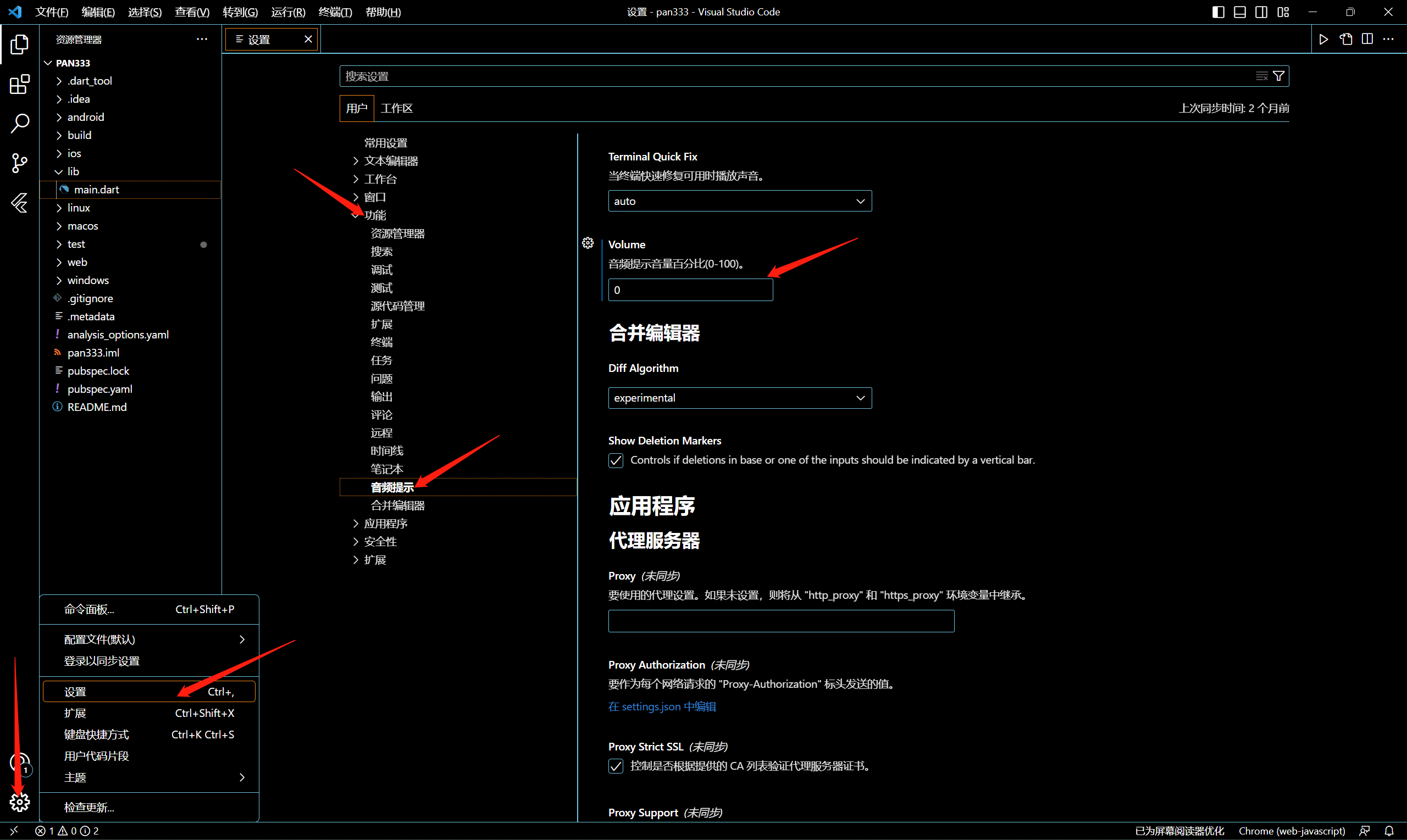Toggle Proxy Strict SSL checkbox
The image size is (1407, 840).
[616, 766]
